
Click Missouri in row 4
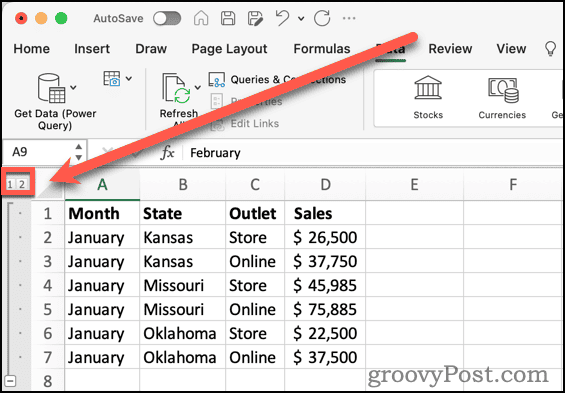[x=183, y=285]
